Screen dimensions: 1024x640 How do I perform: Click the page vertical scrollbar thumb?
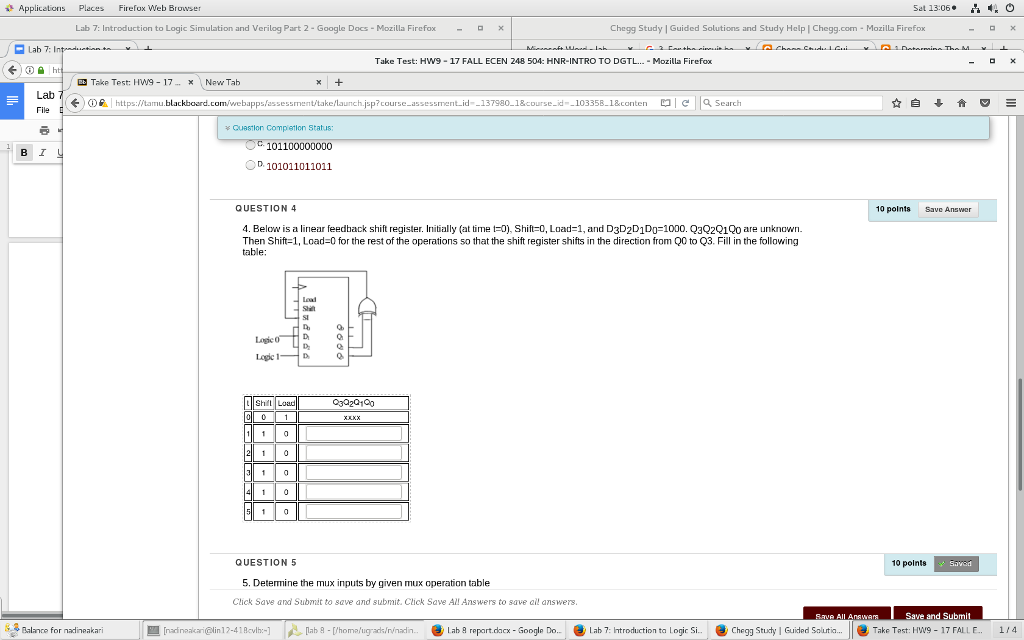pos(1019,434)
